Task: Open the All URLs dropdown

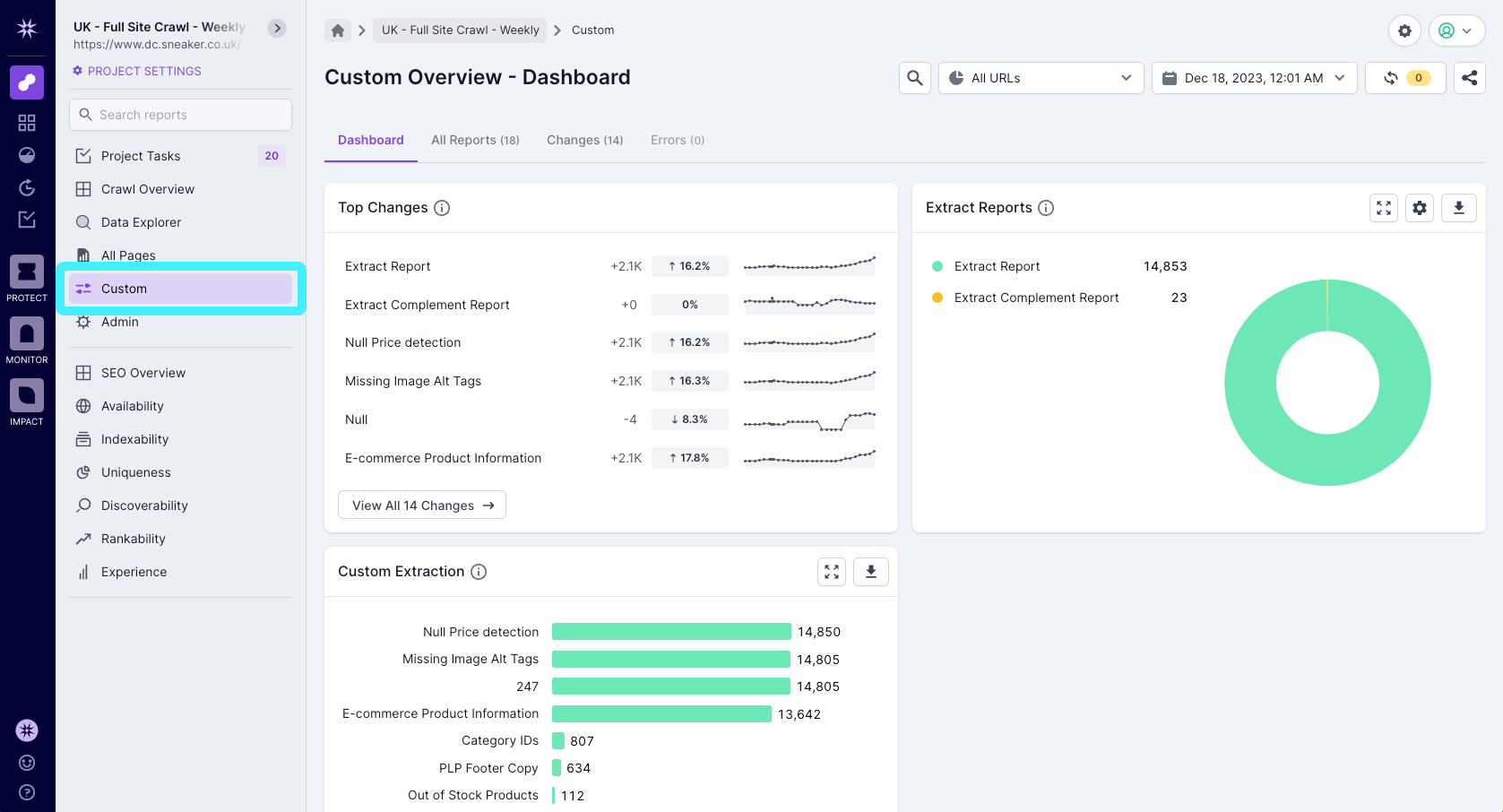Action: click(1041, 78)
